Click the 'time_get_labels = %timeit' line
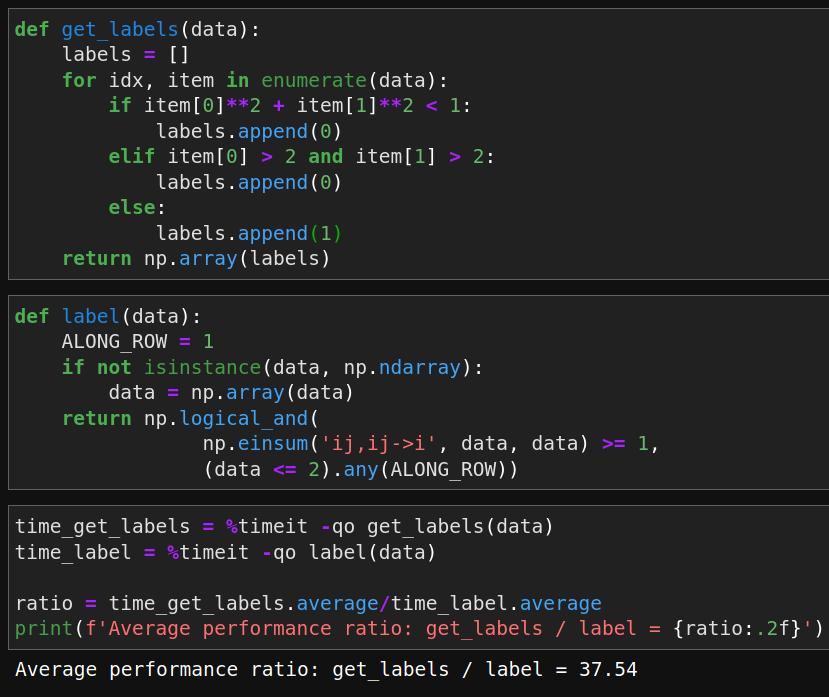This screenshot has height=697, width=829. pyautogui.click(x=284, y=527)
